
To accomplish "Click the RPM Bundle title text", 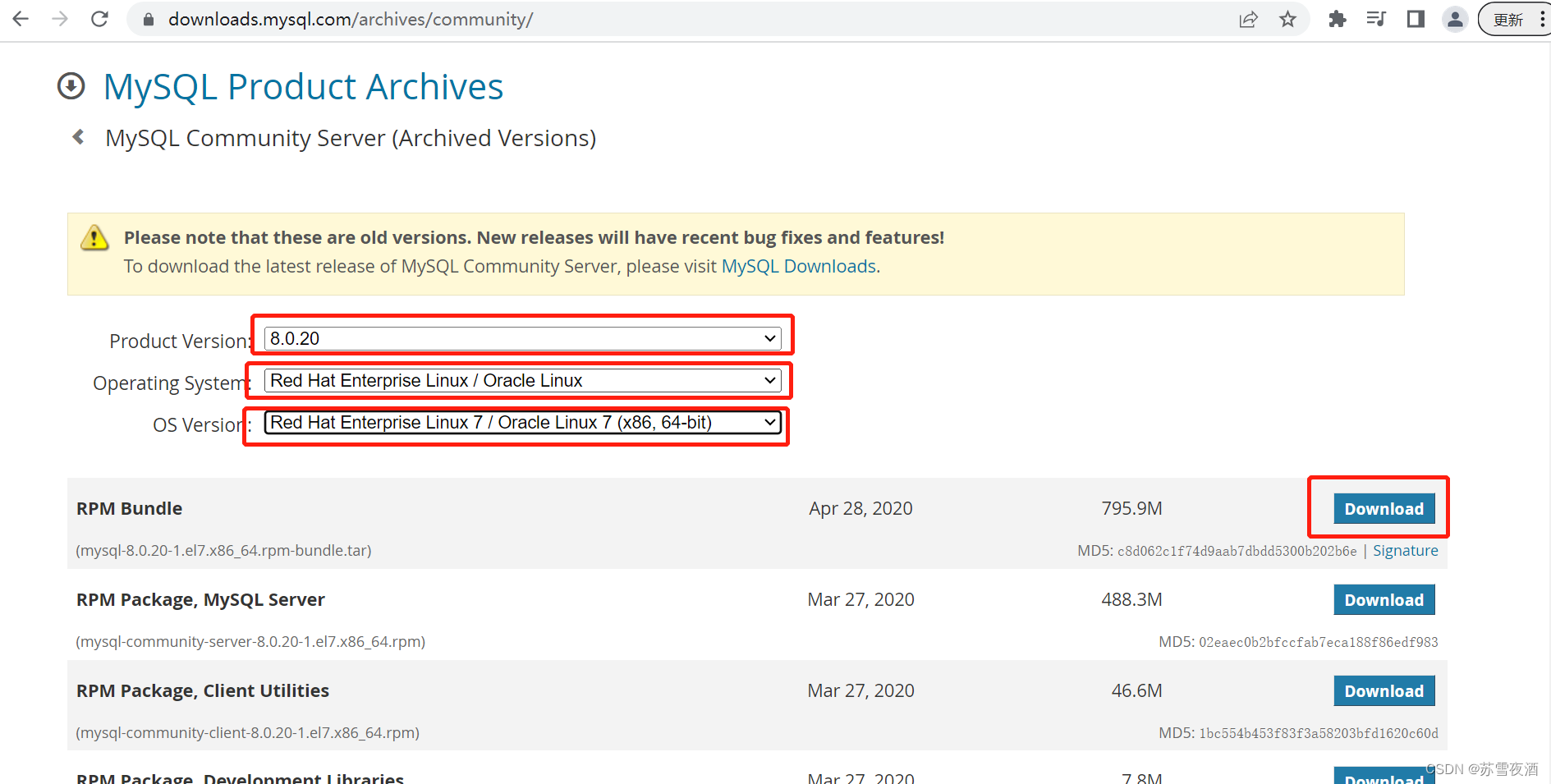I will click(x=129, y=508).
